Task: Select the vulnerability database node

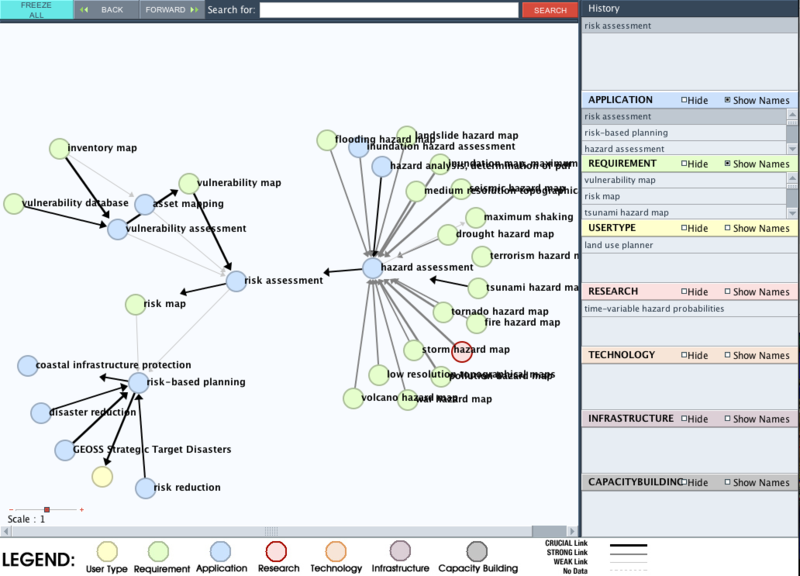Action: (13, 204)
